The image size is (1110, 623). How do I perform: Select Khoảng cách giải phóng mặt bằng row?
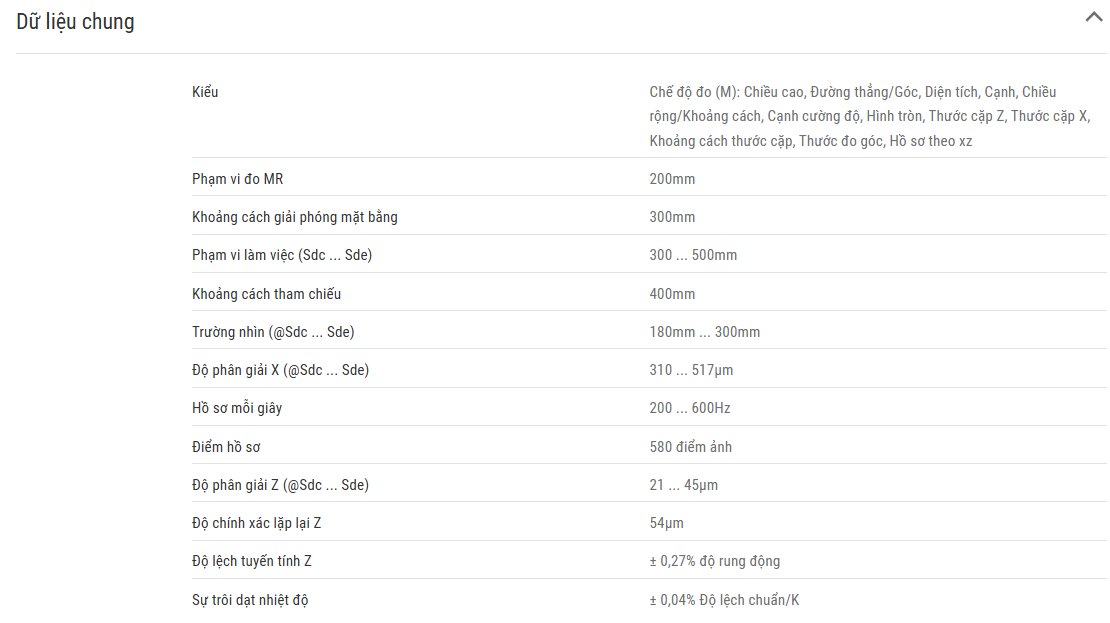[649, 217]
